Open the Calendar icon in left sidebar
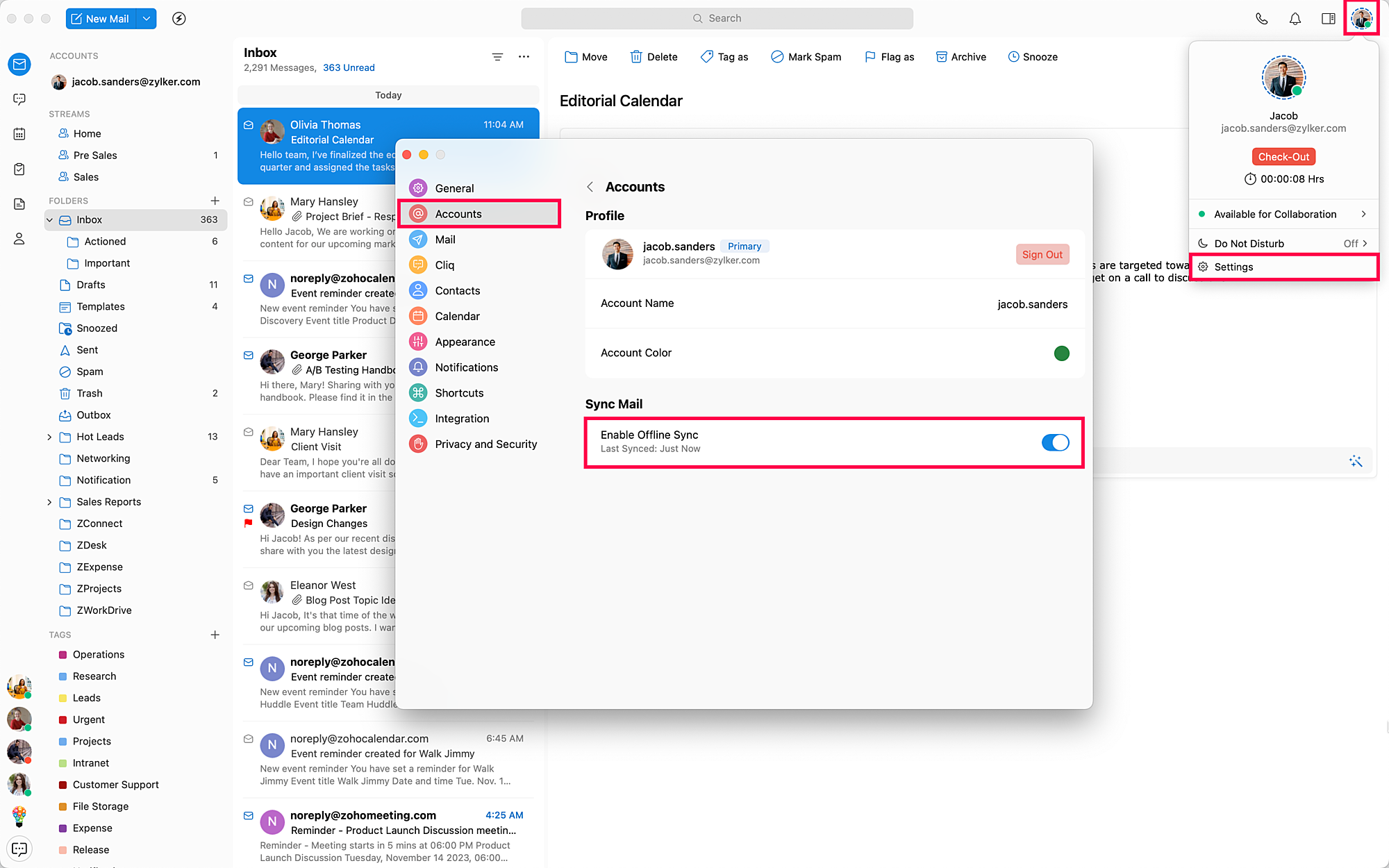 [x=19, y=133]
